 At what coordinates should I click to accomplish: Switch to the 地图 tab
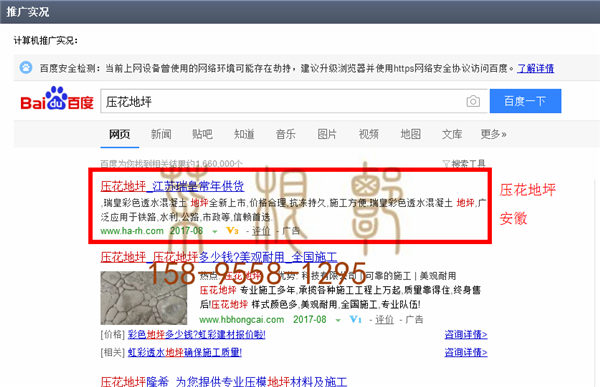pyautogui.click(x=411, y=134)
